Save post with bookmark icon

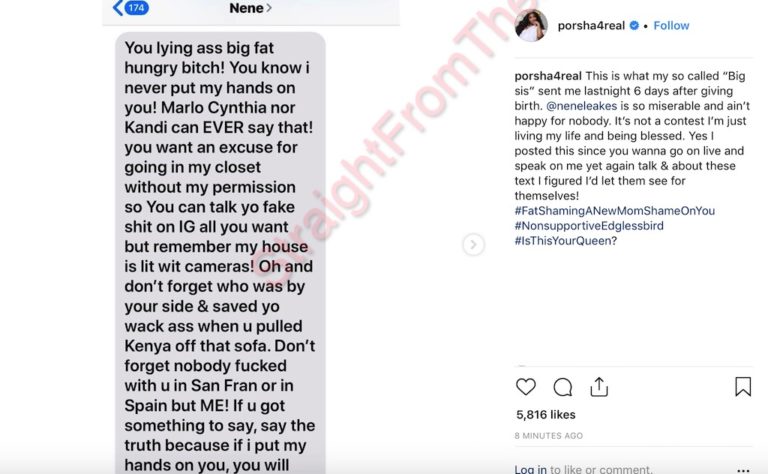click(743, 386)
